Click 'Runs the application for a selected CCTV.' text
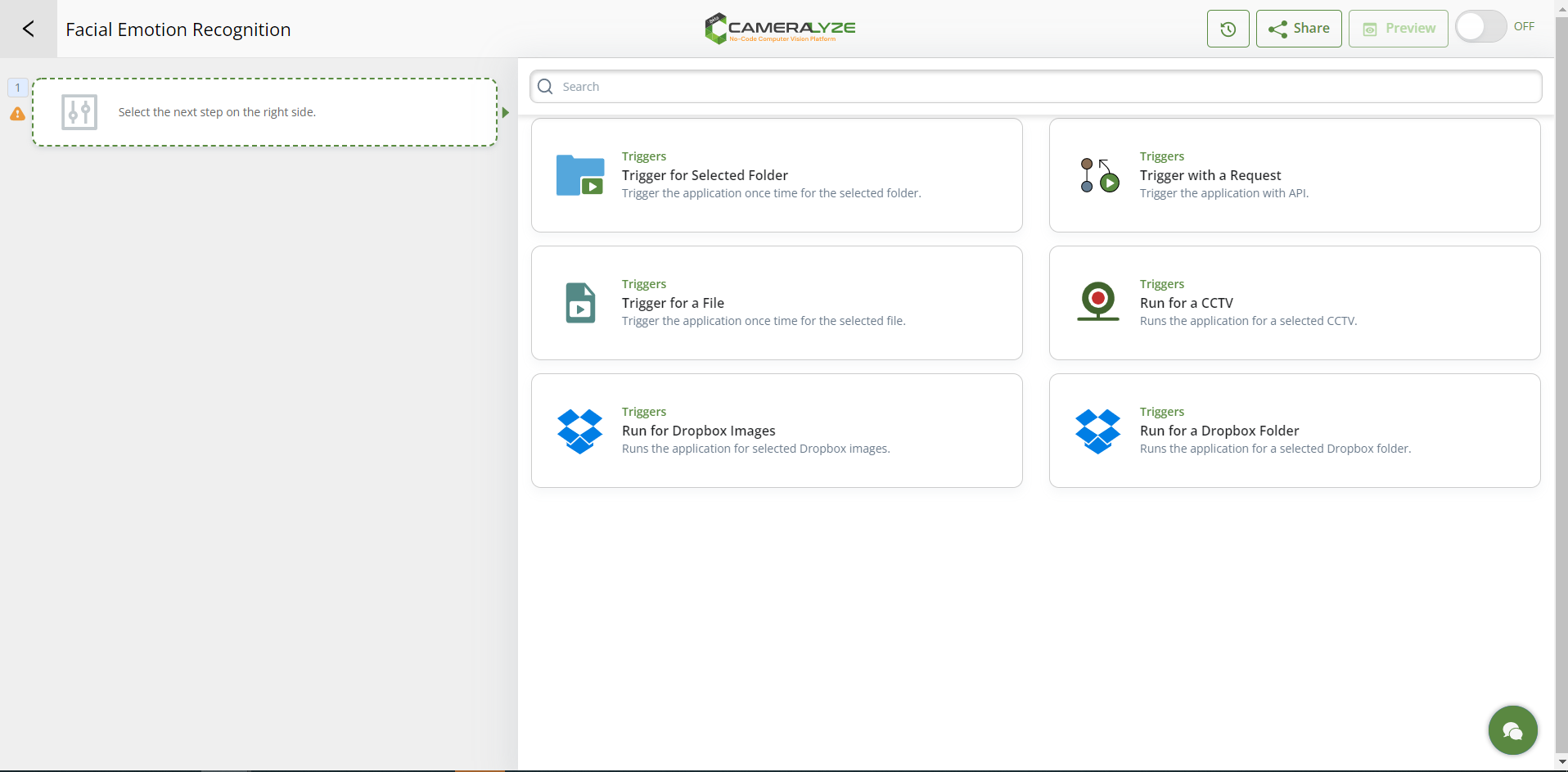 1248,321
